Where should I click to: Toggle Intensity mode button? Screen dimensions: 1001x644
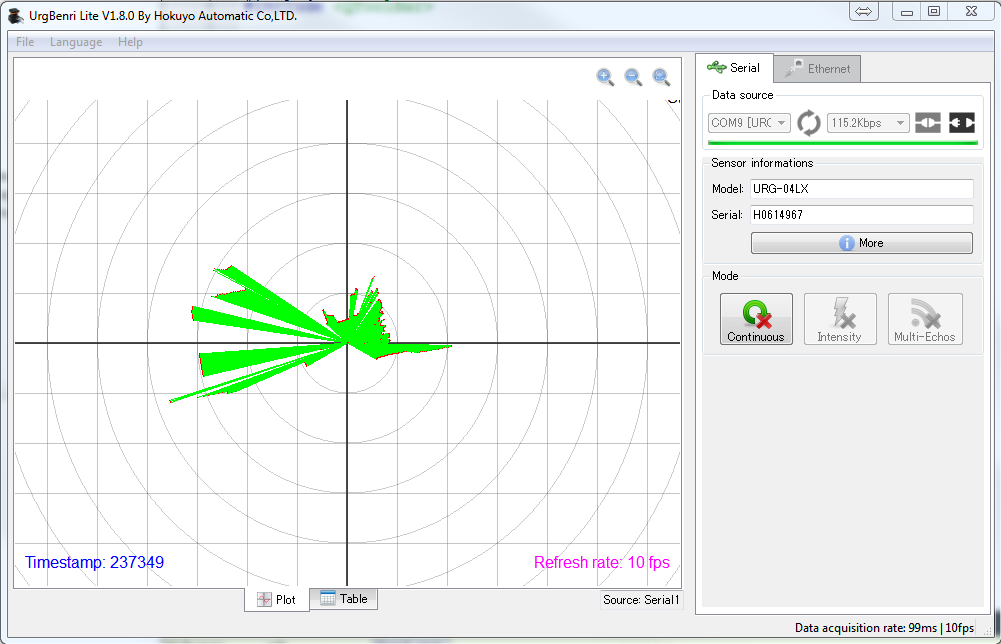tap(840, 319)
